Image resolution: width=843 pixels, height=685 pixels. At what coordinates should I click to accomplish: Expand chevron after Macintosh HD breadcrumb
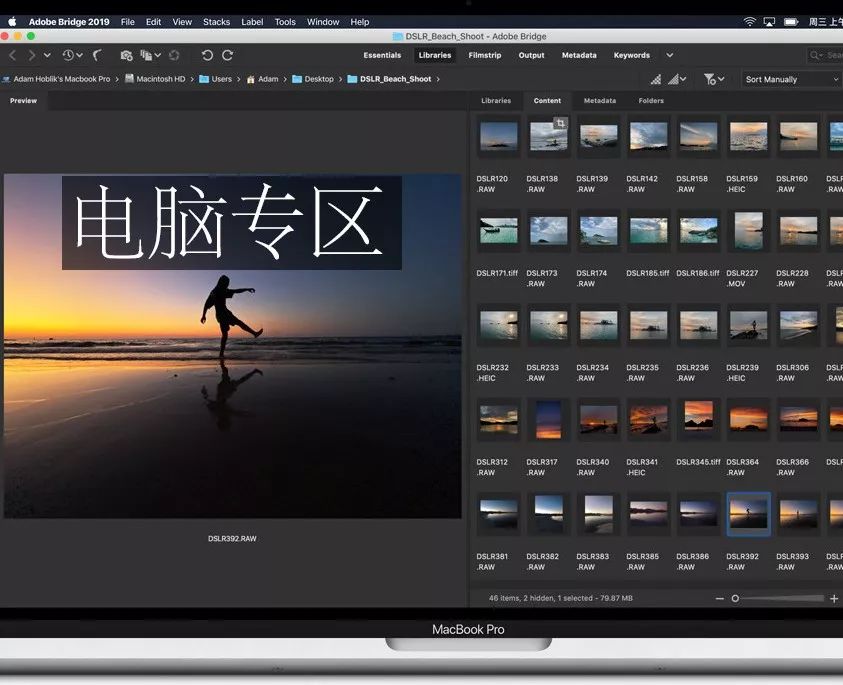pos(192,79)
